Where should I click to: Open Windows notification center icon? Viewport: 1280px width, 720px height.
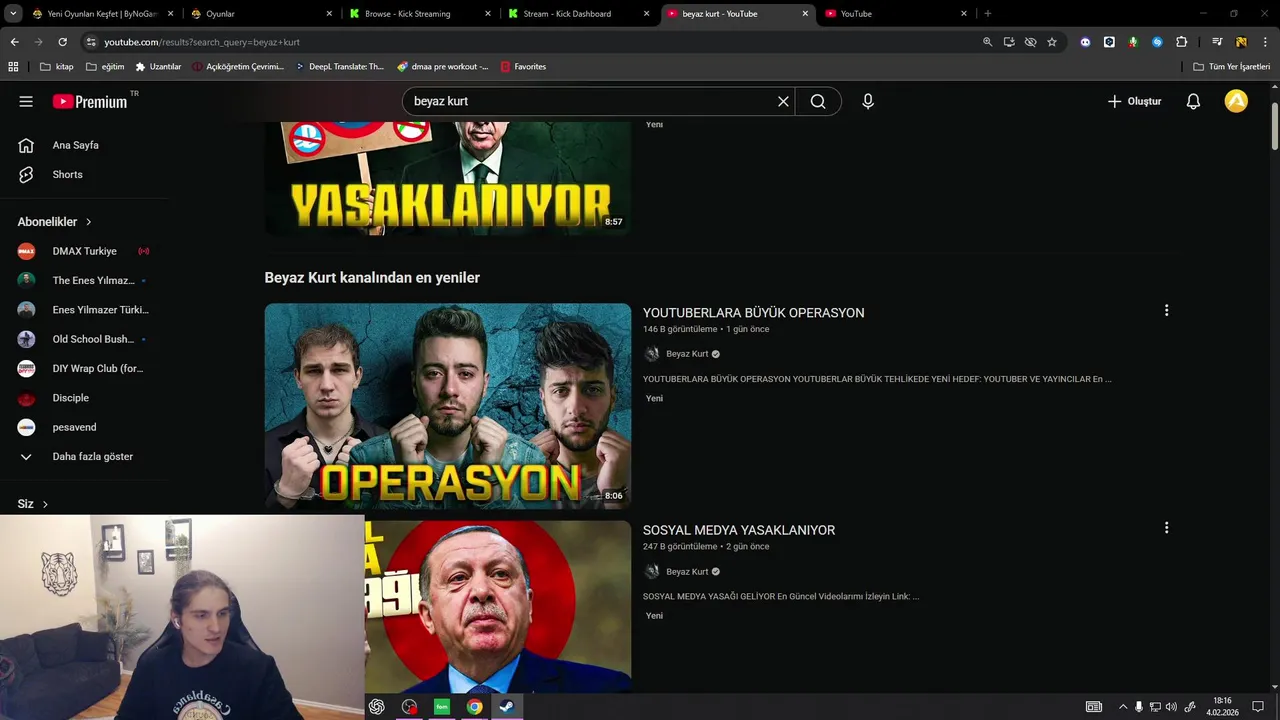click(x=1258, y=707)
